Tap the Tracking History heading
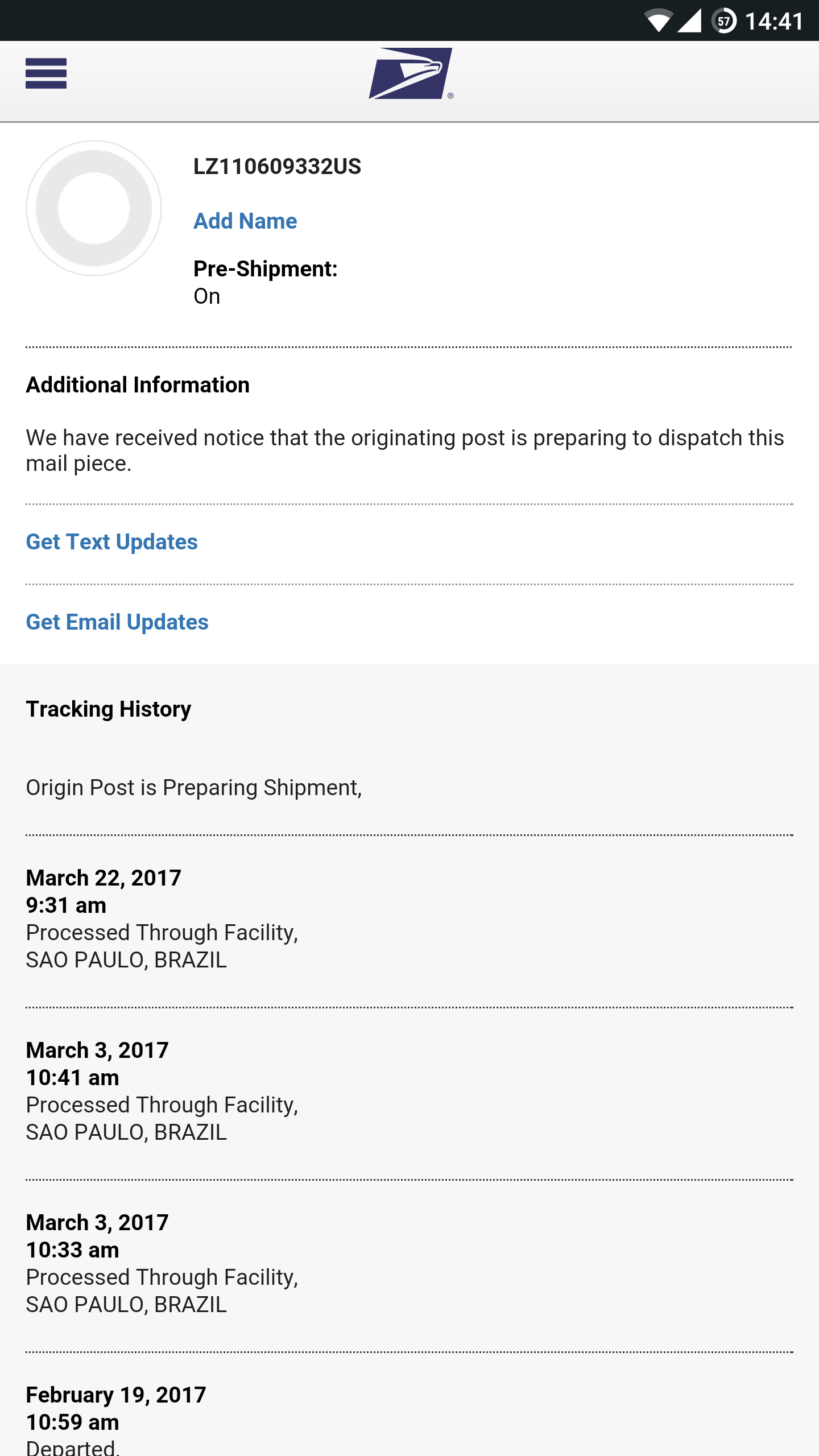The image size is (819, 1456). tap(109, 709)
